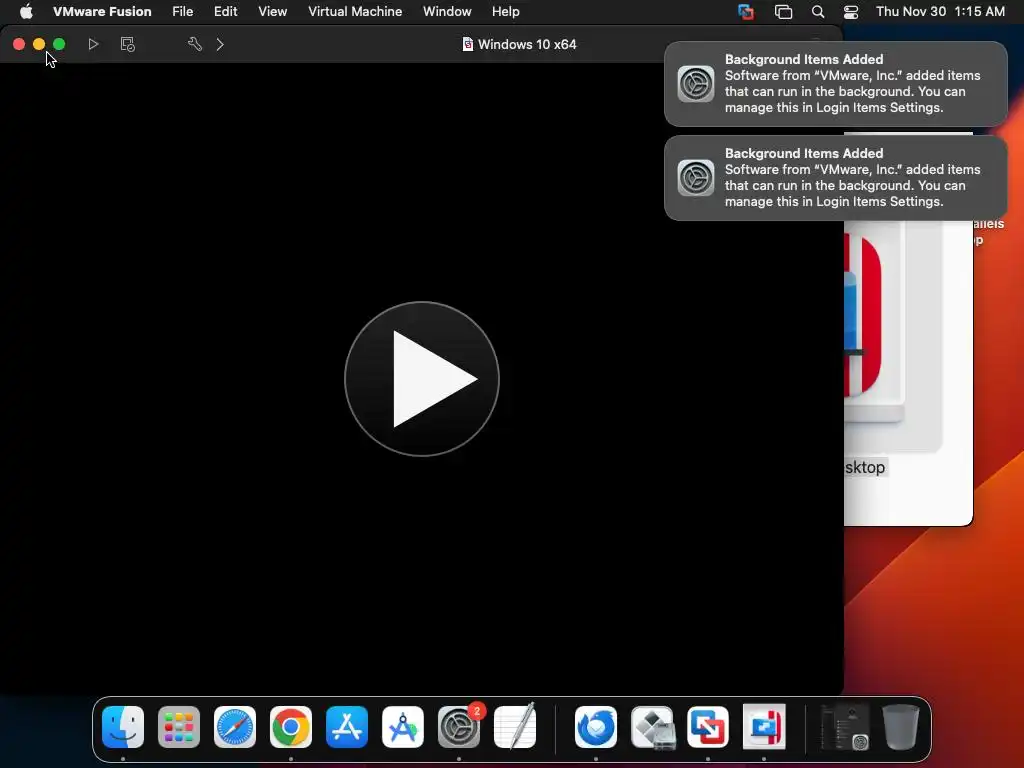Viewport: 1024px width, 768px height.
Task: Click the small play toolbar icon
Action: pos(93,44)
